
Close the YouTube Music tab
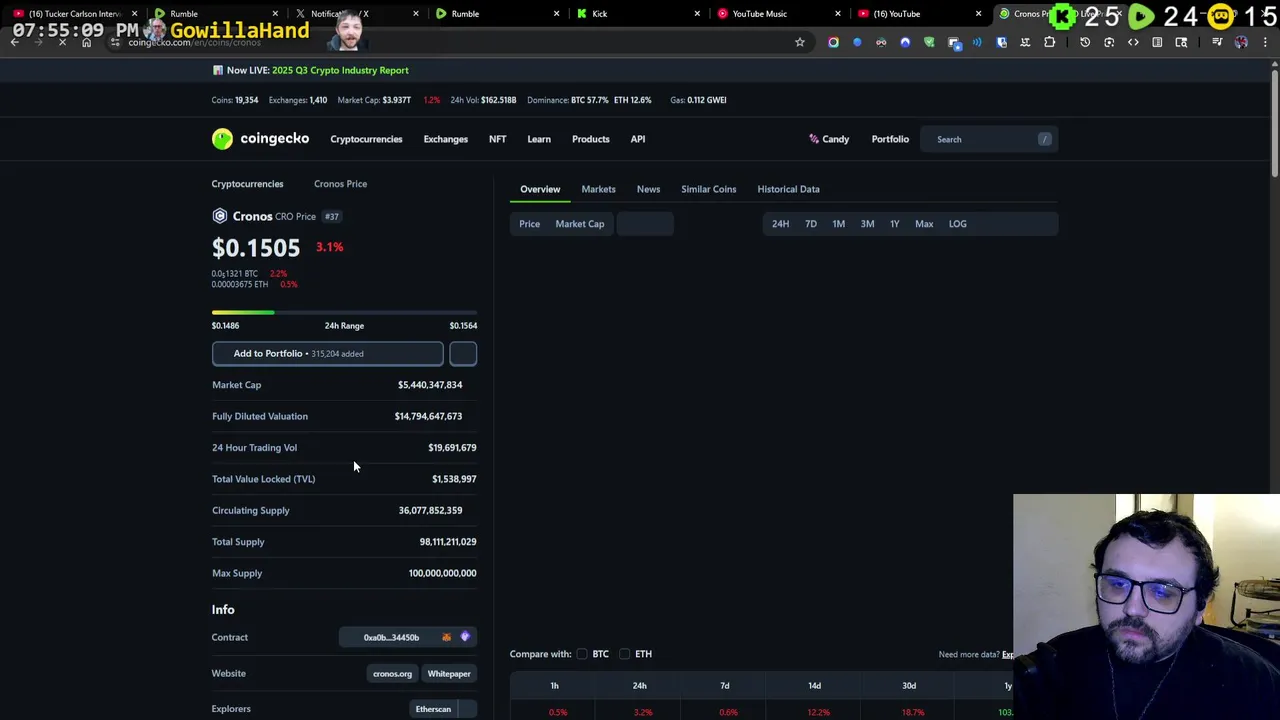click(839, 14)
